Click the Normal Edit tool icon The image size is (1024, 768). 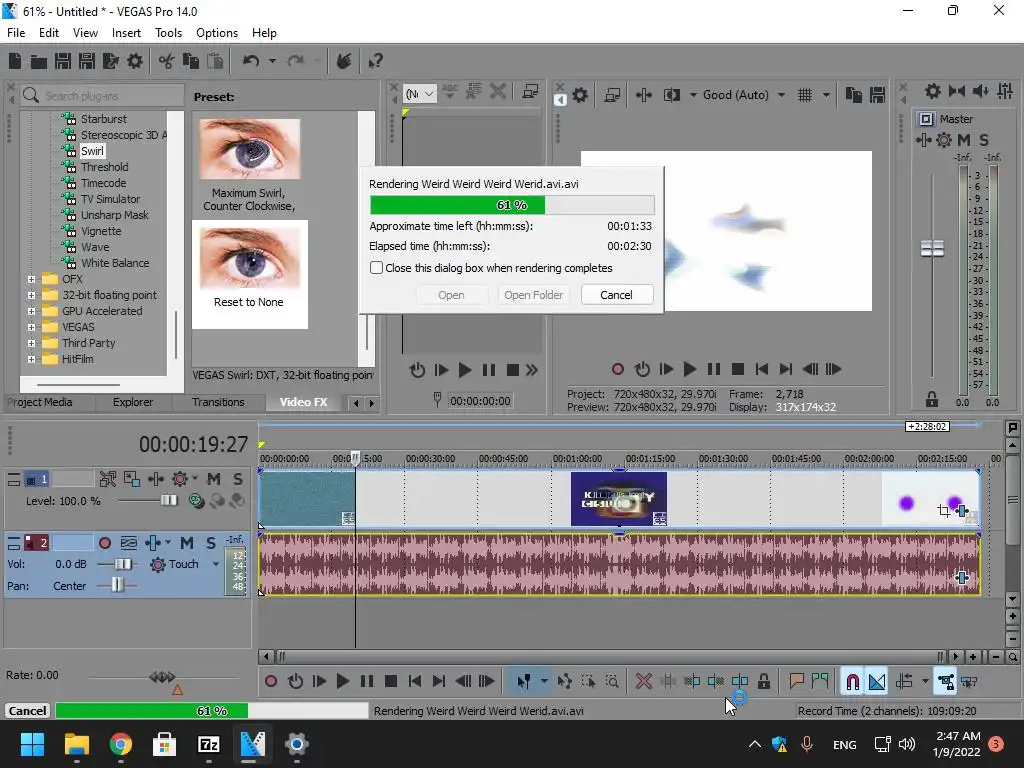pos(524,682)
